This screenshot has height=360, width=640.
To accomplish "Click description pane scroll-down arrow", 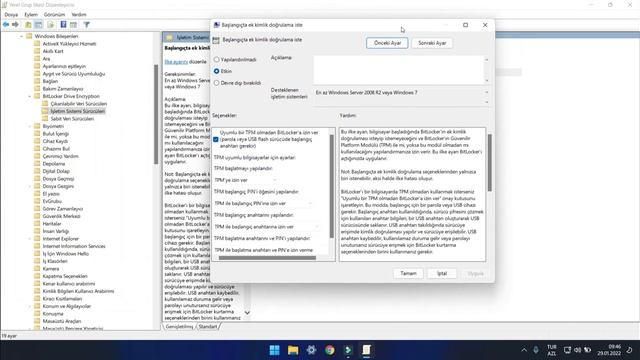I will (x=247, y=313).
